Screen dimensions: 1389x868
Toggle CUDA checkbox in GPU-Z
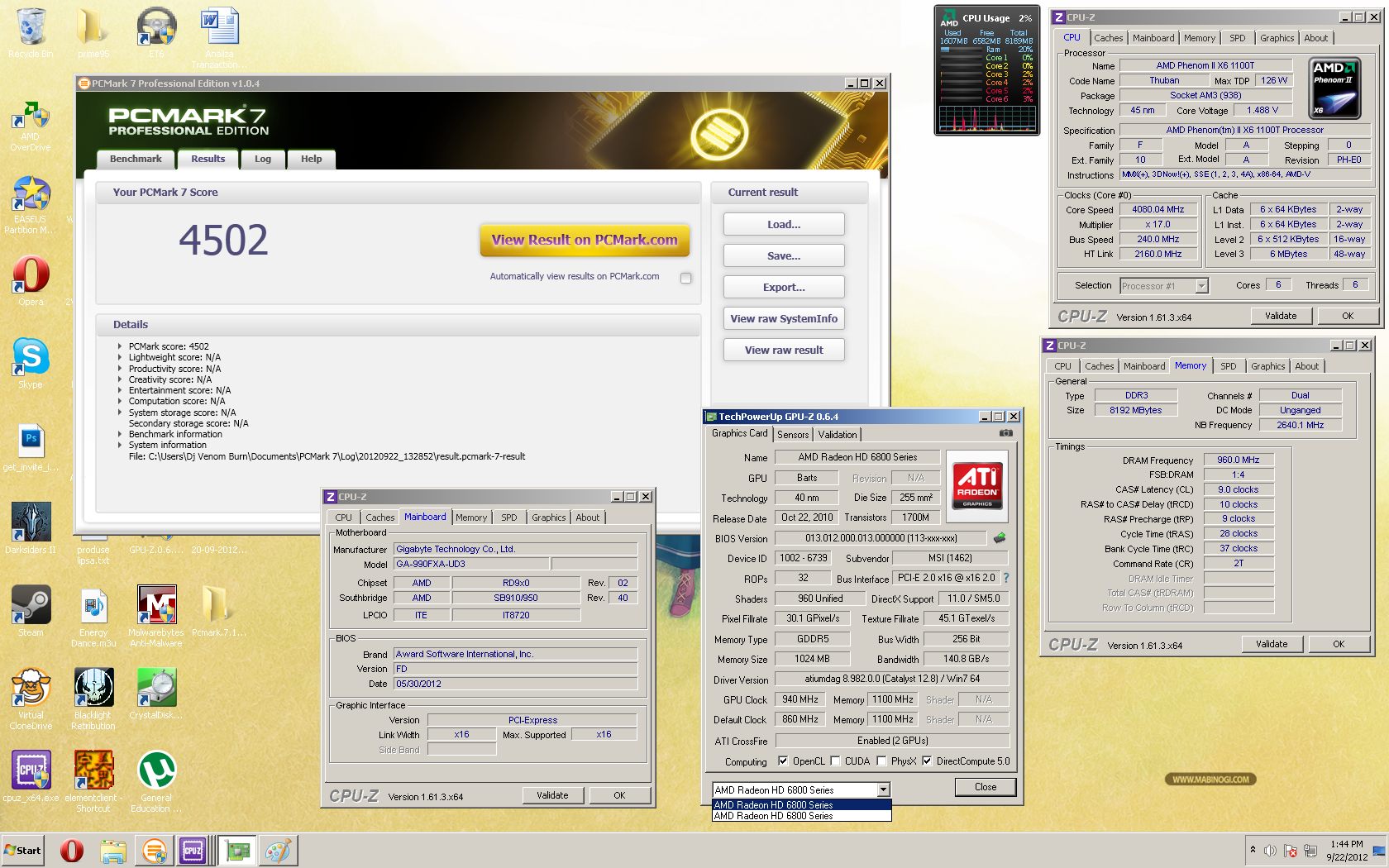[x=835, y=761]
